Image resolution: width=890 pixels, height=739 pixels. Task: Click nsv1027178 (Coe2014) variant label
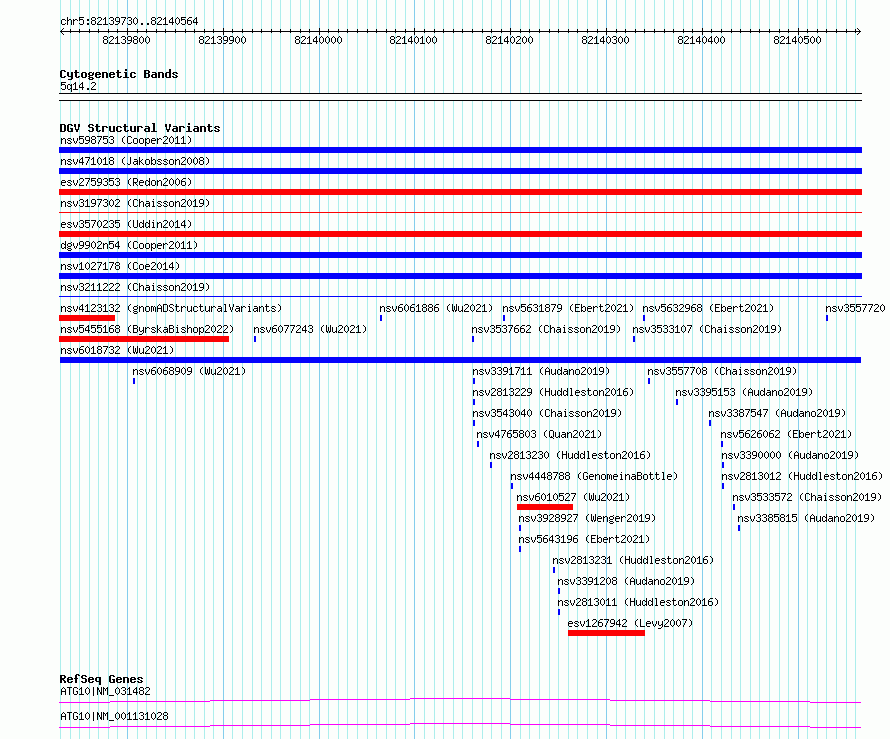(120, 266)
